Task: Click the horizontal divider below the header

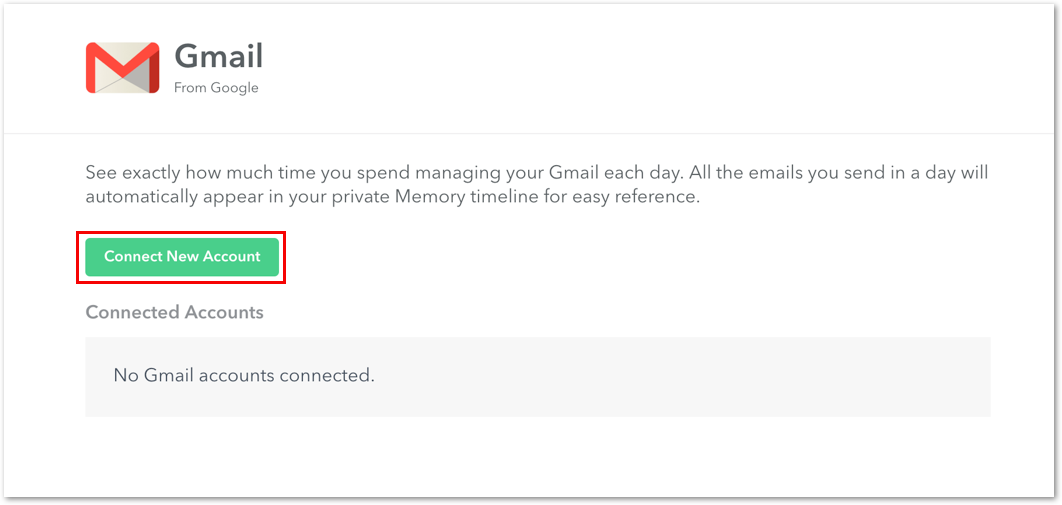Action: (531, 133)
